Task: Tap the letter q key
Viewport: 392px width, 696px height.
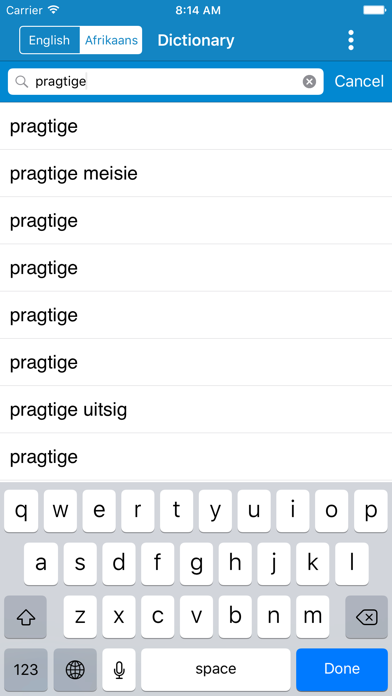Action: 21,511
